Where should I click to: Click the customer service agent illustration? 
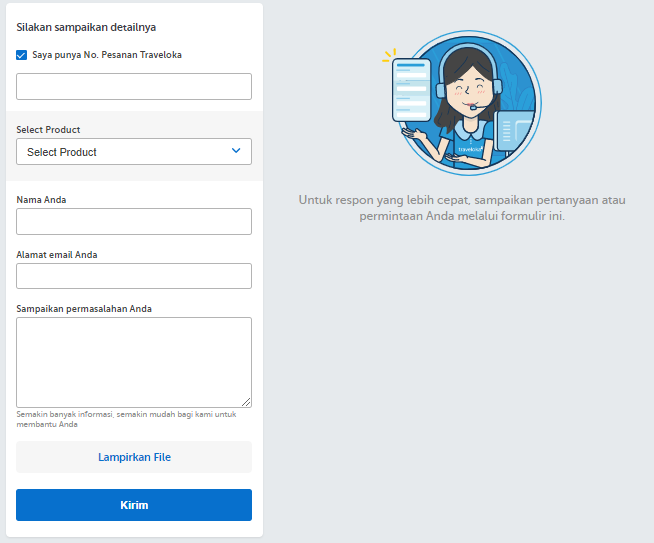pos(463,103)
